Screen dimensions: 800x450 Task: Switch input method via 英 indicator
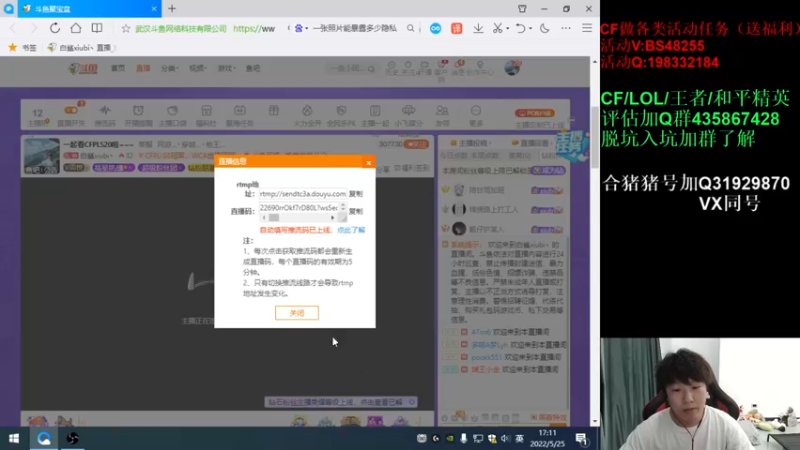pyautogui.click(x=519, y=438)
